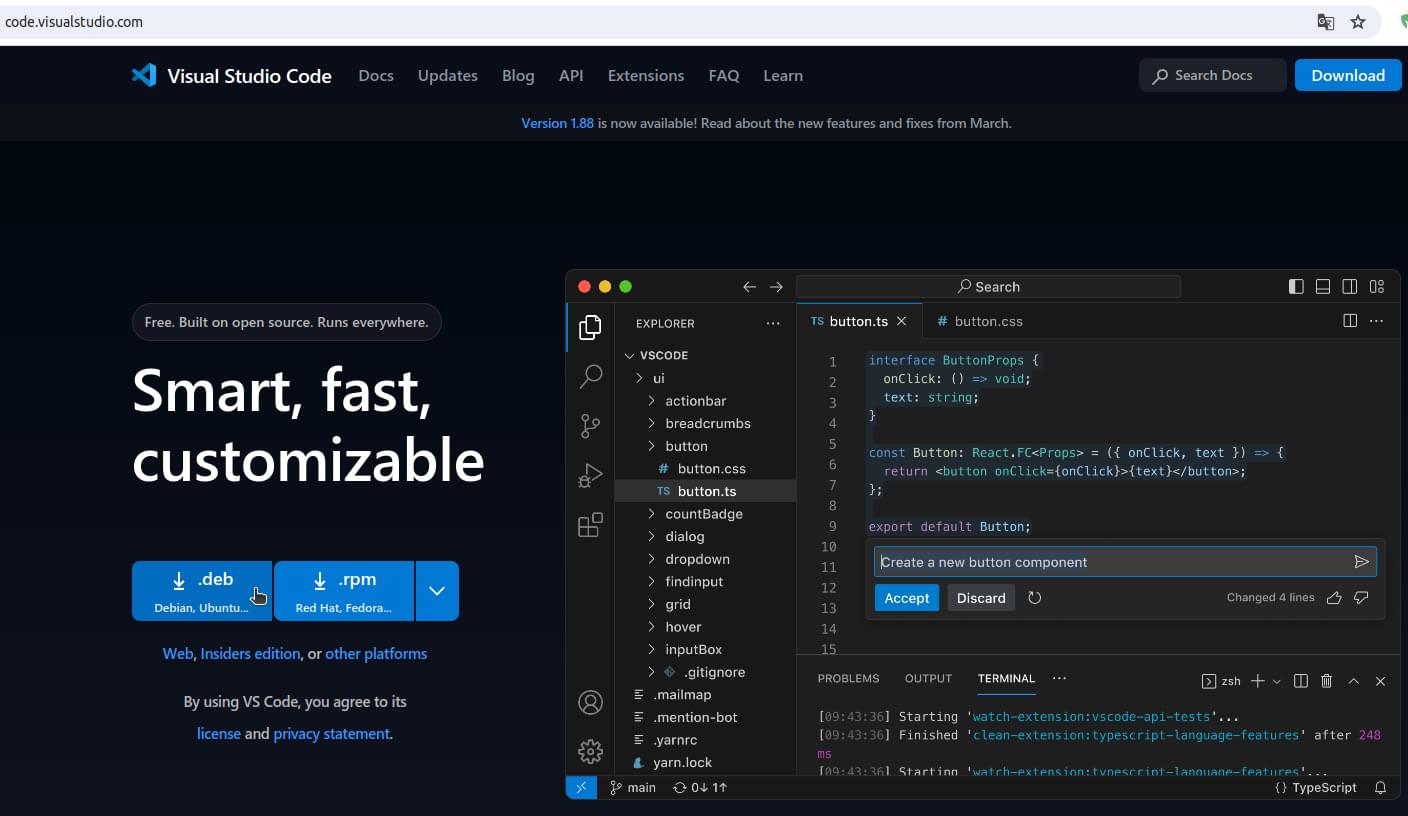Toggle the primary sidebar layout icon
The image size is (1408, 816).
(1296, 286)
